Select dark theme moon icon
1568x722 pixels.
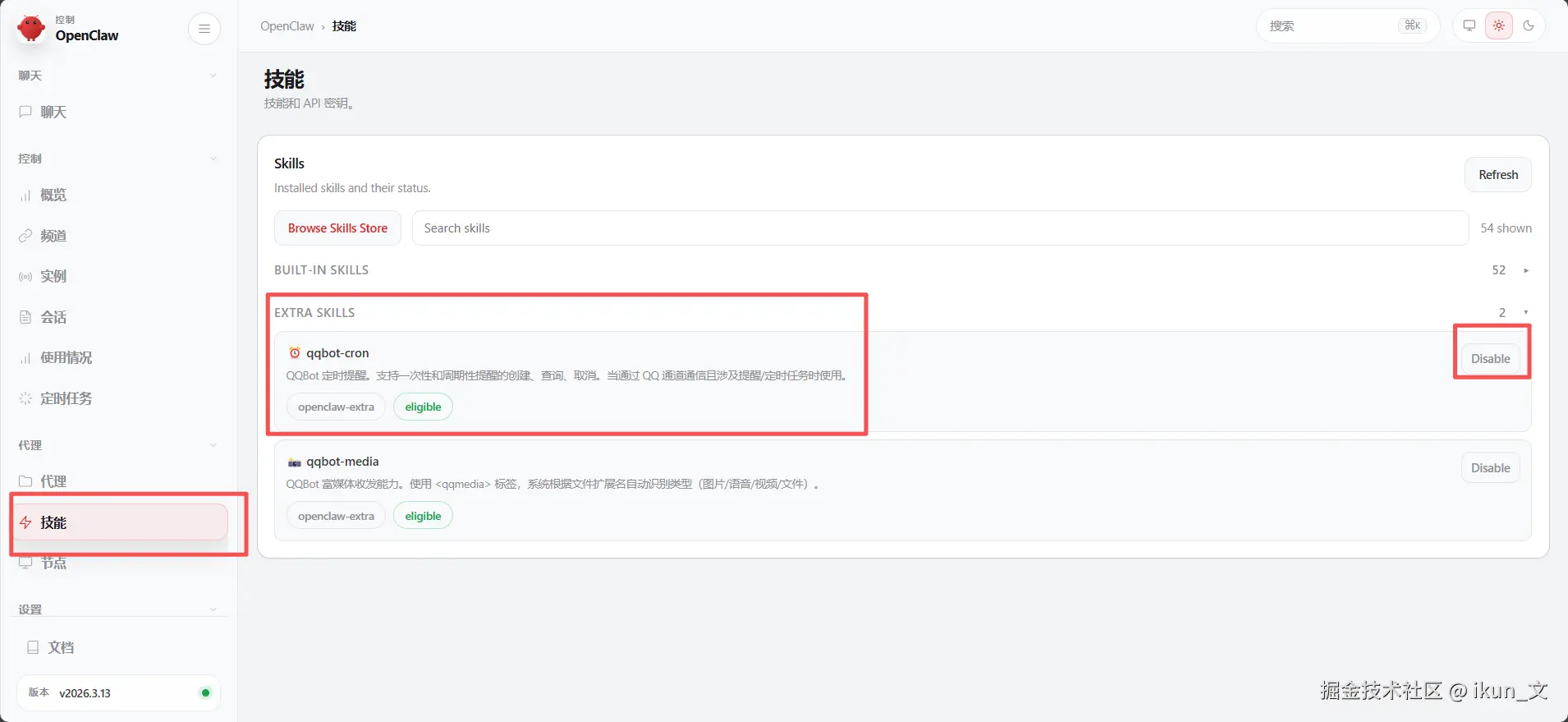(1529, 25)
